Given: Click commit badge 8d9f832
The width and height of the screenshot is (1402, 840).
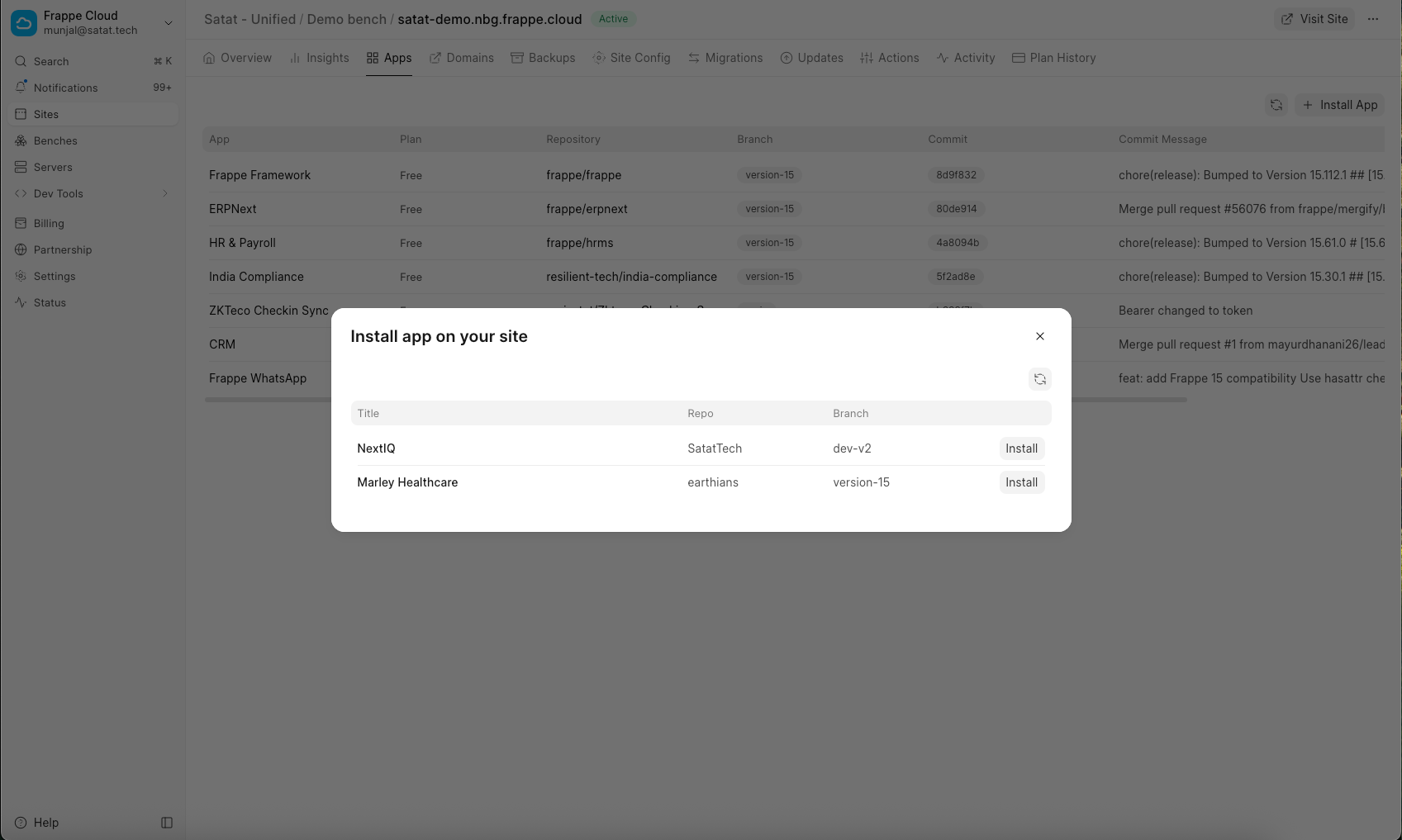Looking at the screenshot, I should [x=956, y=175].
